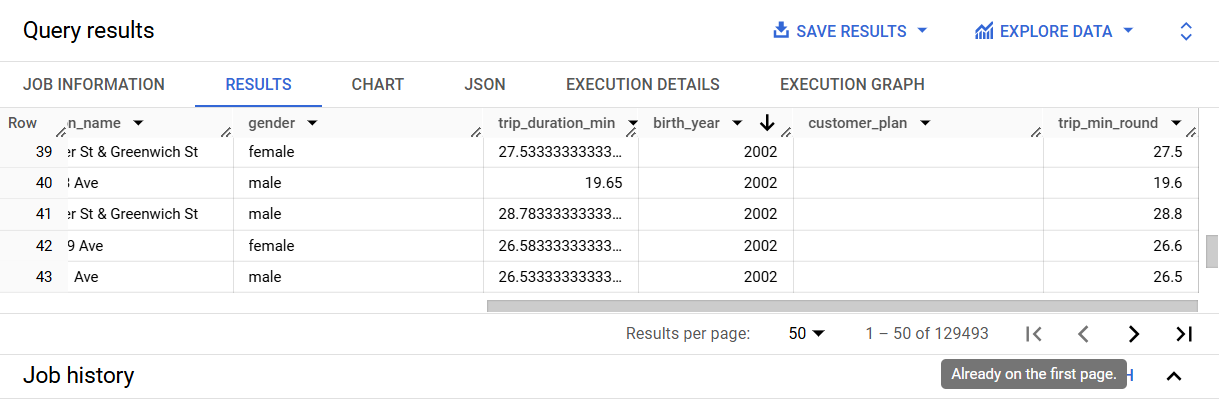Image resolution: width=1219 pixels, height=401 pixels.
Task: Click row number 41
Action: (x=43, y=214)
